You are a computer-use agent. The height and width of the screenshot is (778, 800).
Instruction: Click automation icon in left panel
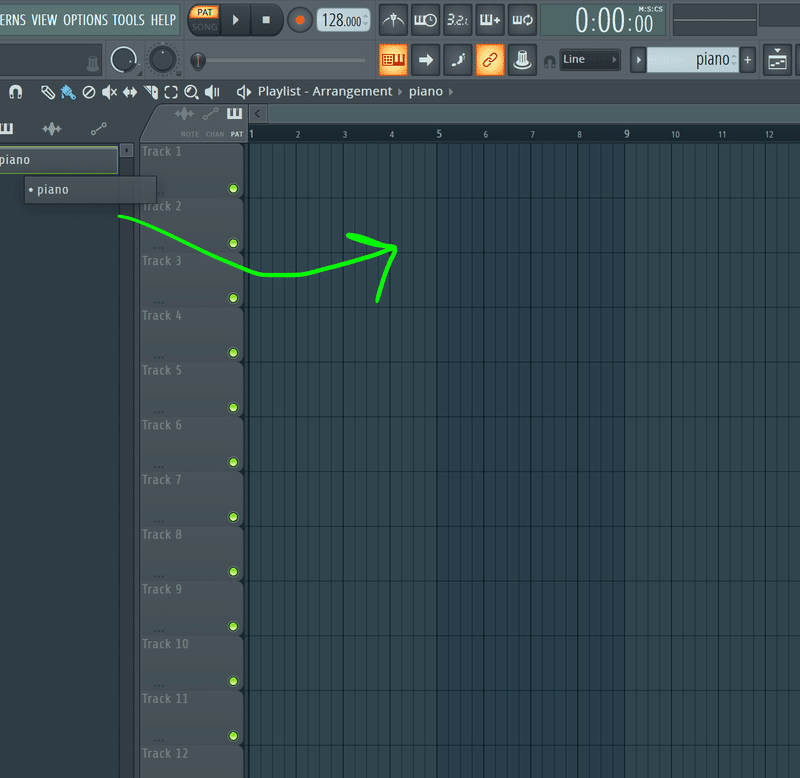click(x=98, y=129)
